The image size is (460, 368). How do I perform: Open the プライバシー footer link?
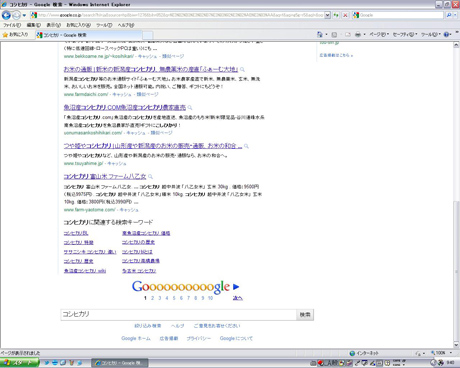tap(199, 338)
